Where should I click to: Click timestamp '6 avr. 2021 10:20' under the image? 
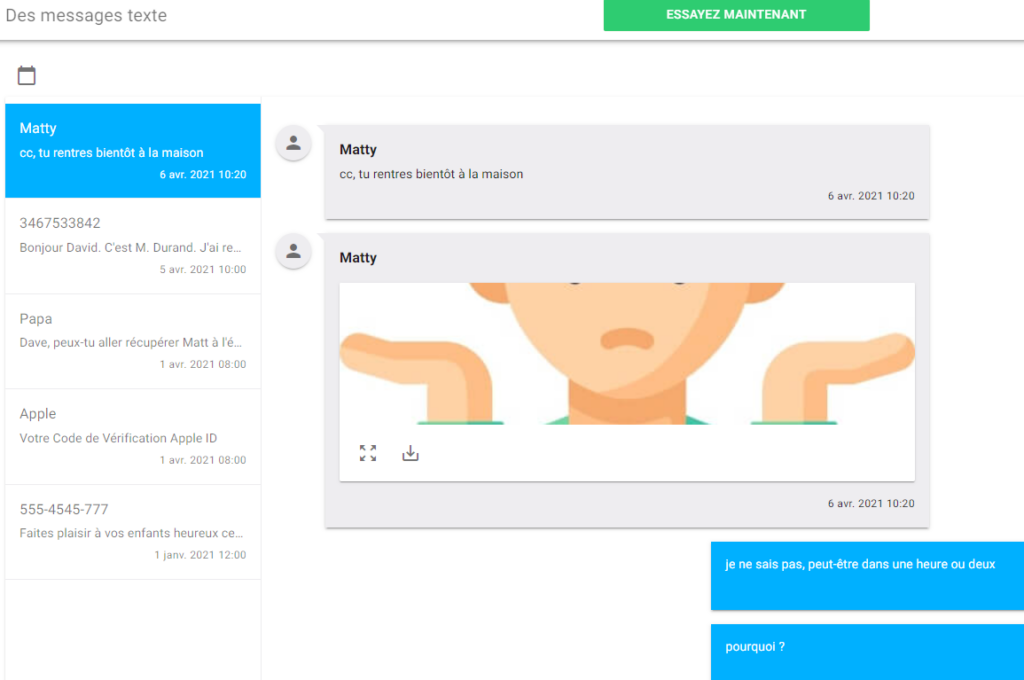(x=871, y=503)
